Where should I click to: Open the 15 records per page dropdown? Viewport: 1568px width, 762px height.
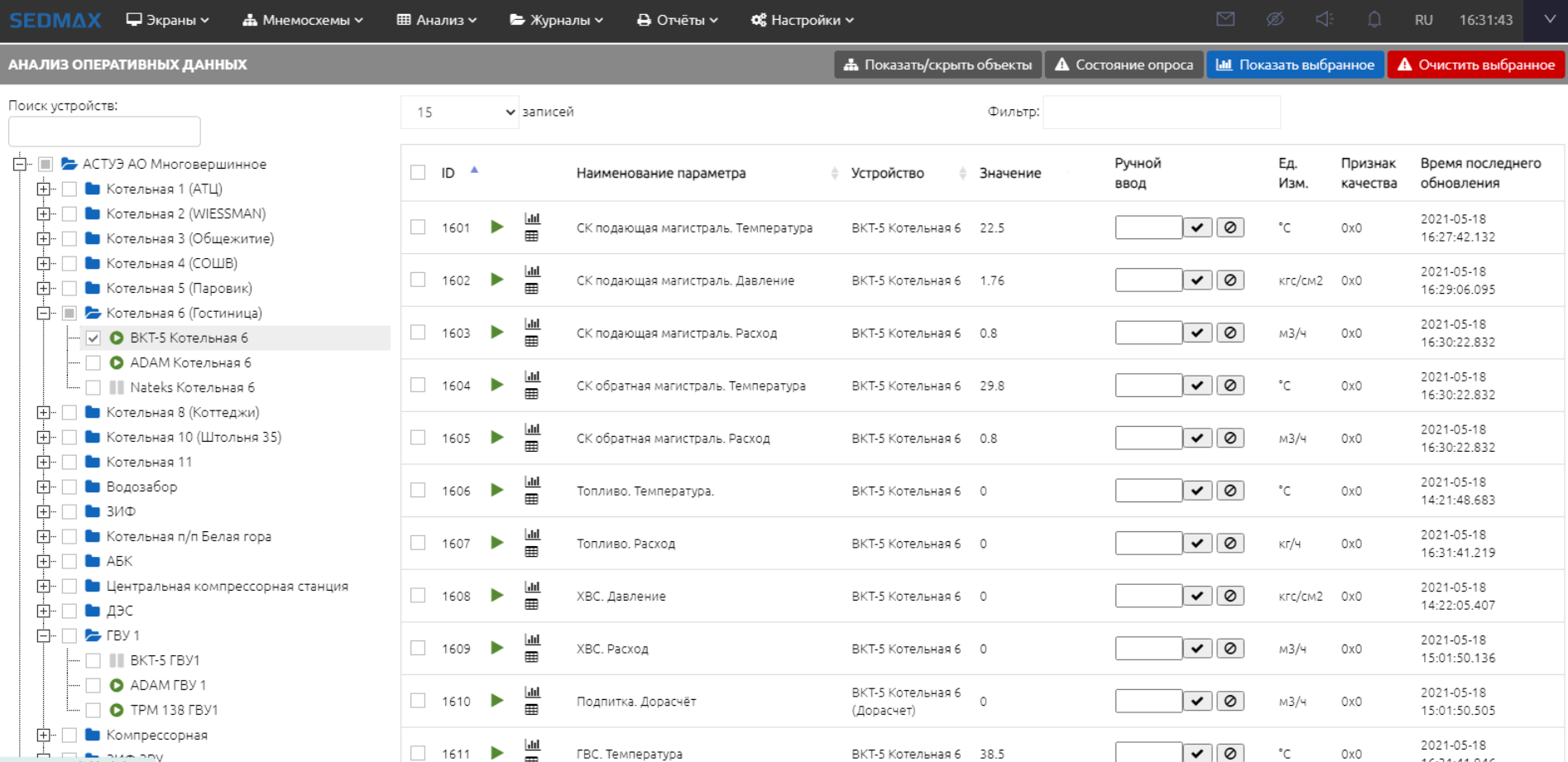460,112
